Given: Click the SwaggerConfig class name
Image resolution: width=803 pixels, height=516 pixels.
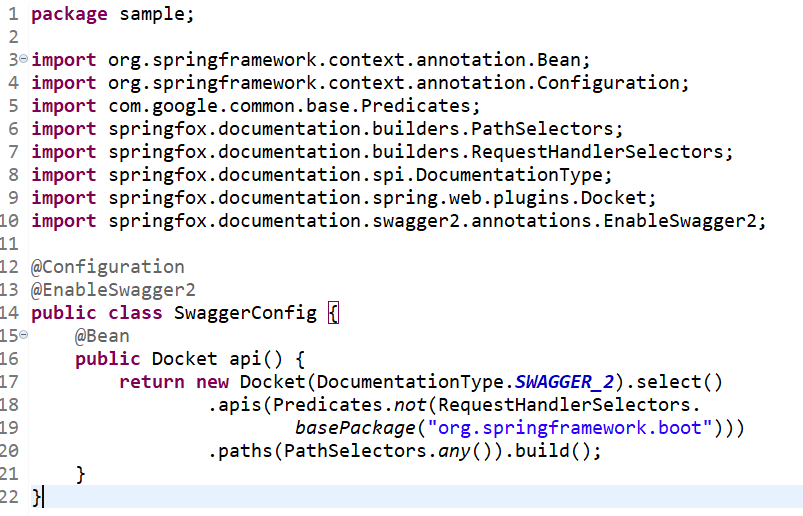Looking at the screenshot, I should [x=245, y=312].
